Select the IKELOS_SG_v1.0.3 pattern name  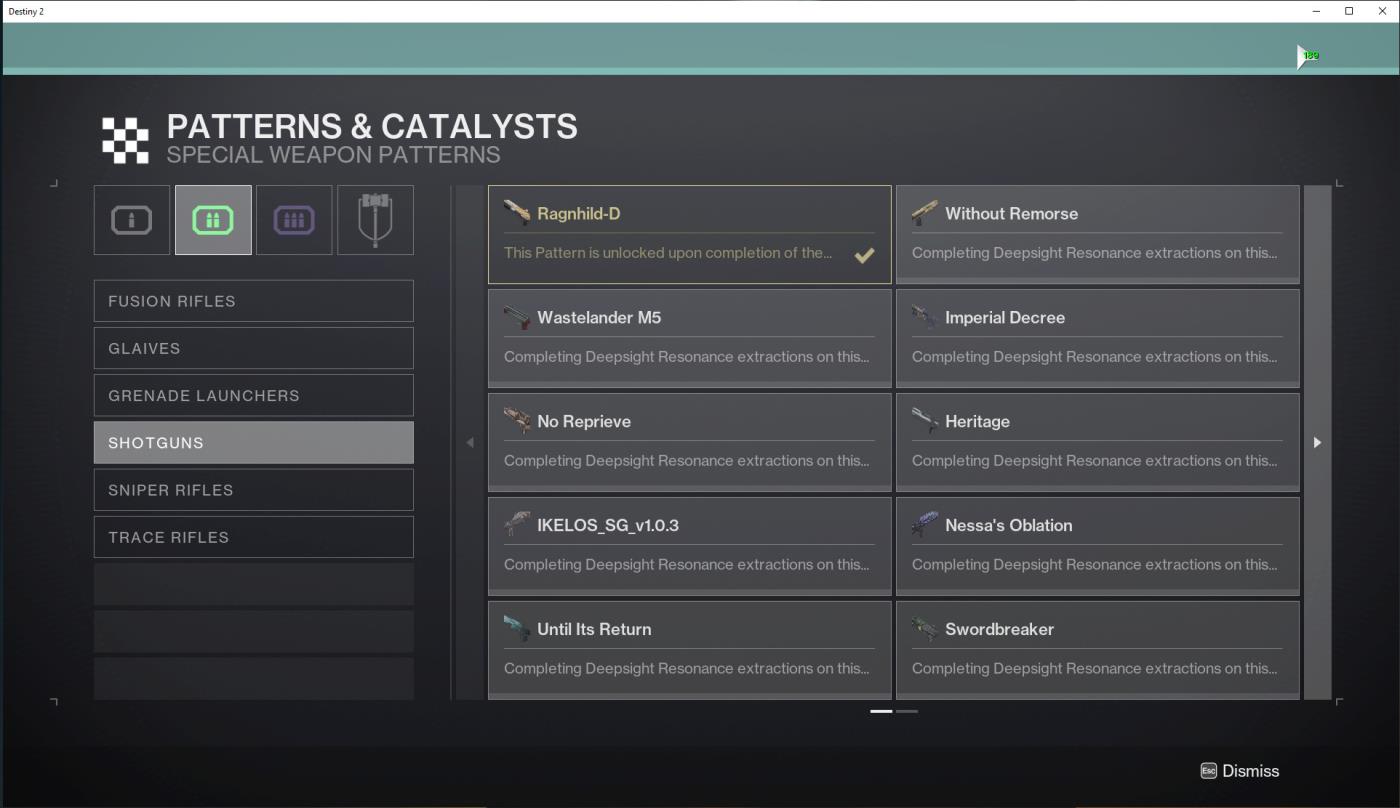(608, 526)
